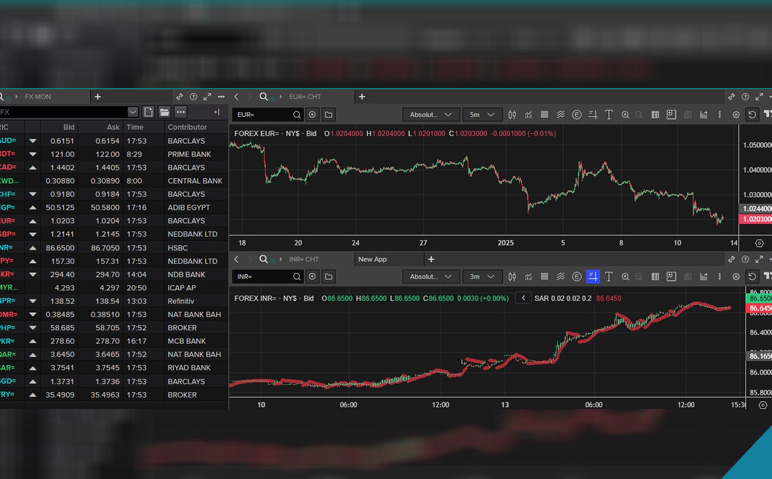772x479 pixels.
Task: Open the folder icon in EUR= chart toolbar
Action: tap(328, 115)
